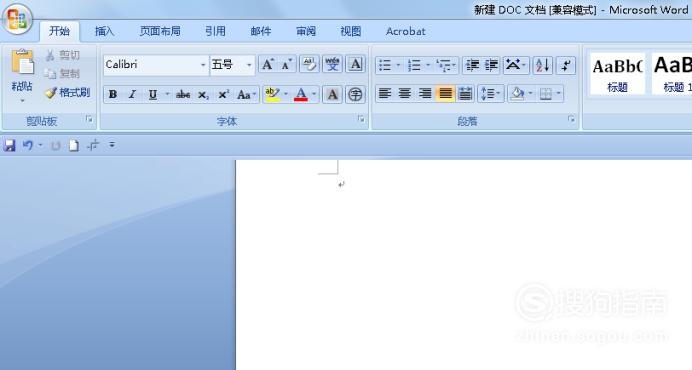Viewport: 692px width, 370px height.
Task: Apply character border icon
Action: pyautogui.click(x=356, y=65)
